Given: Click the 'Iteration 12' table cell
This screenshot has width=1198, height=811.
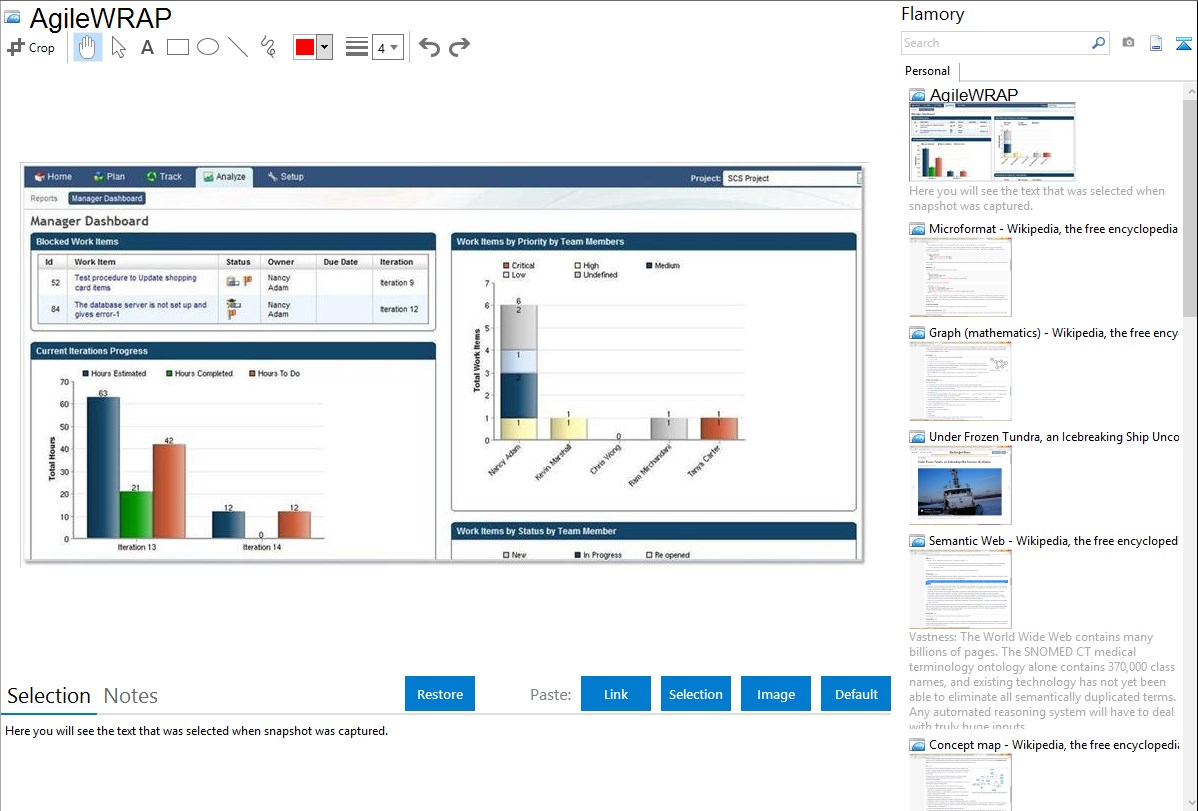Looking at the screenshot, I should [400, 310].
